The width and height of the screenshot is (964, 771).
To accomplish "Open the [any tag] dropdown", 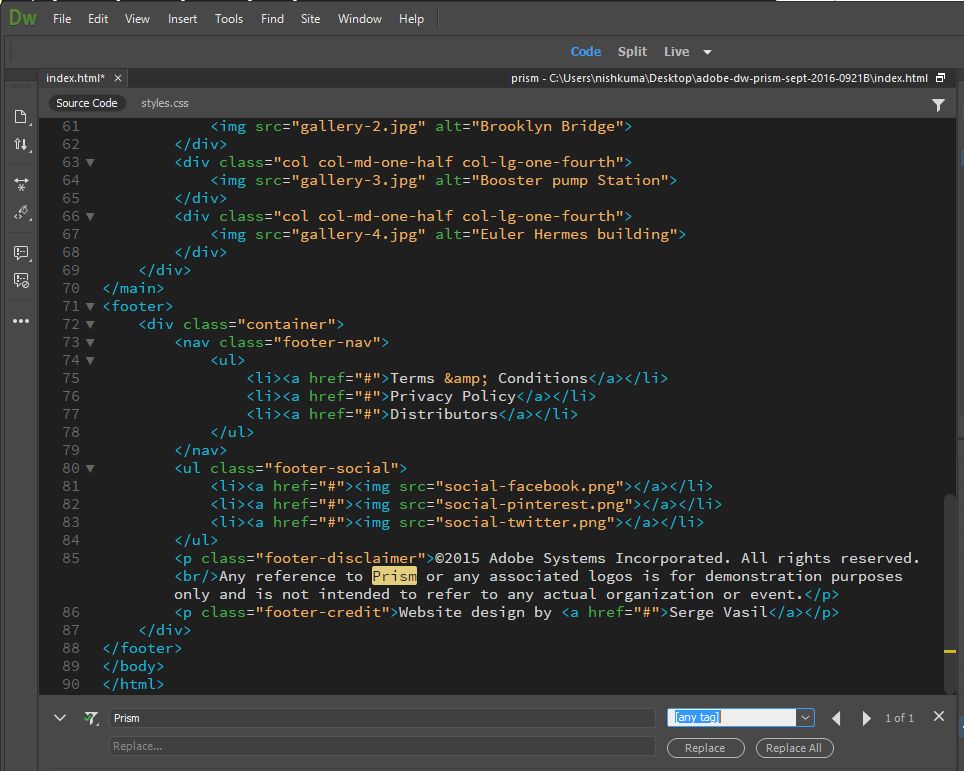I will [x=805, y=718].
